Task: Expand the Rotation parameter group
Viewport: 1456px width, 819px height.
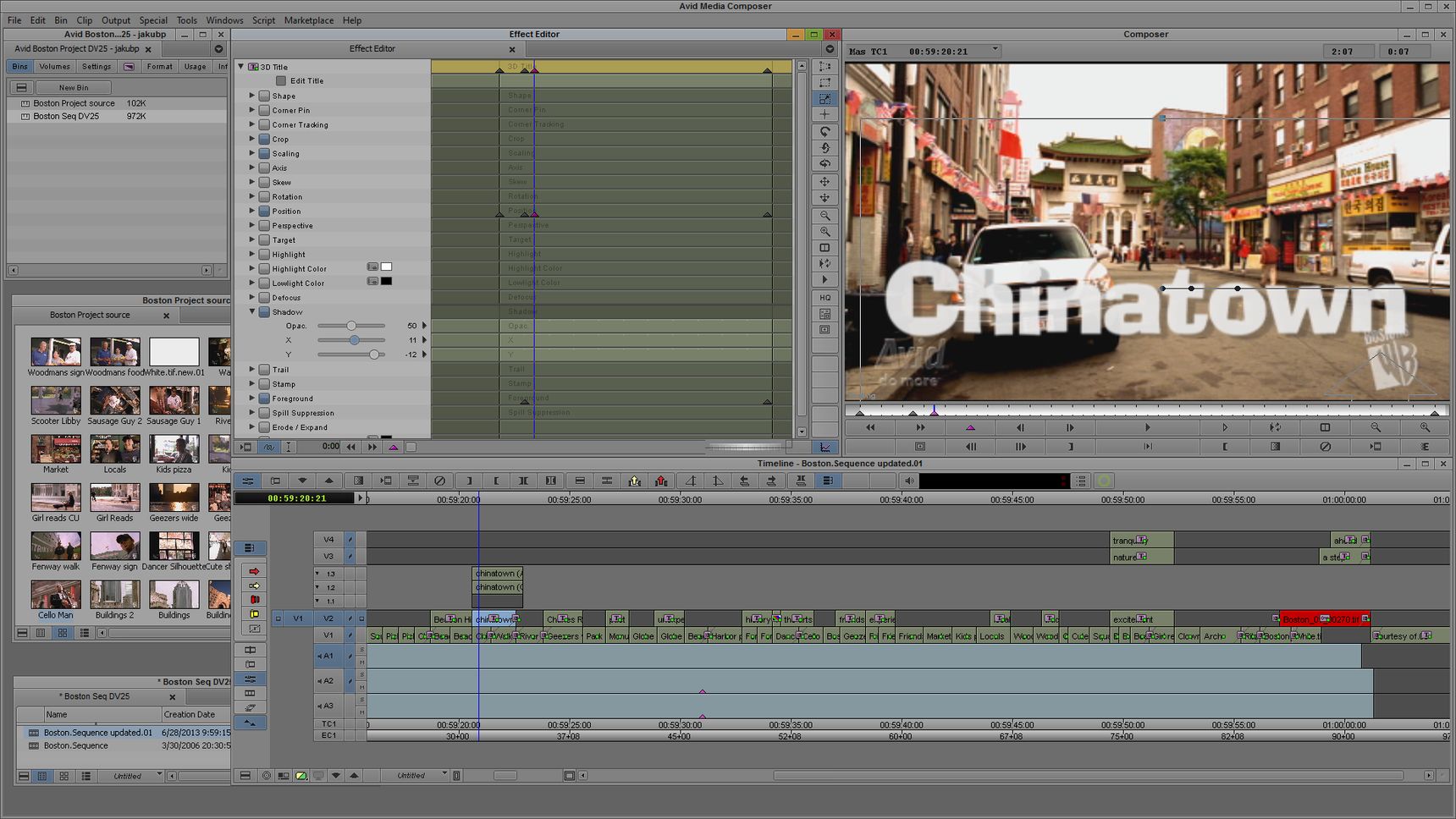Action: [x=251, y=196]
